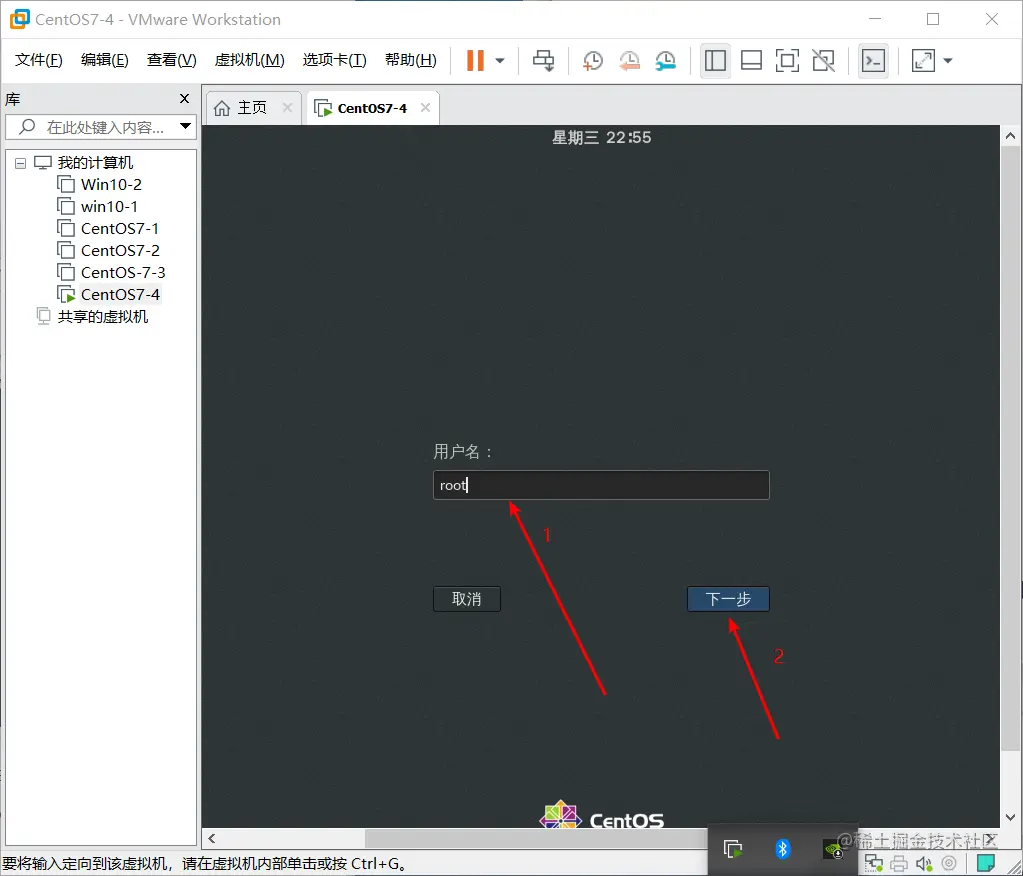
Task: Select CentOS7-1 virtual machine
Action: point(119,229)
